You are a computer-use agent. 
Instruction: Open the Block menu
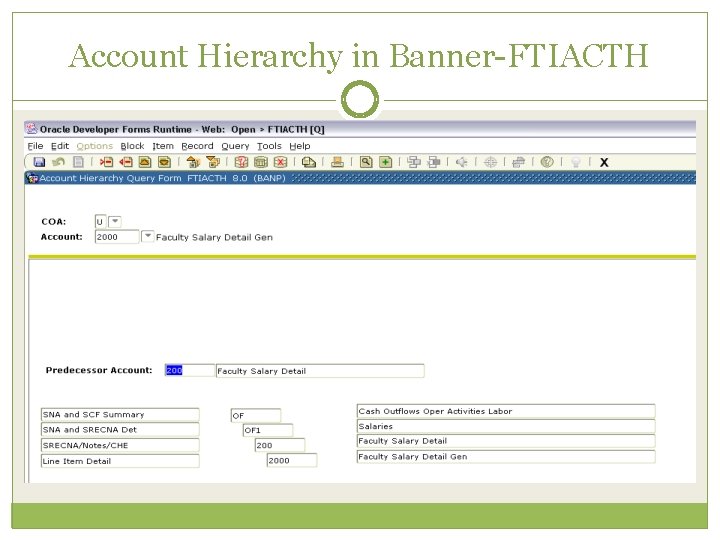tap(132, 146)
